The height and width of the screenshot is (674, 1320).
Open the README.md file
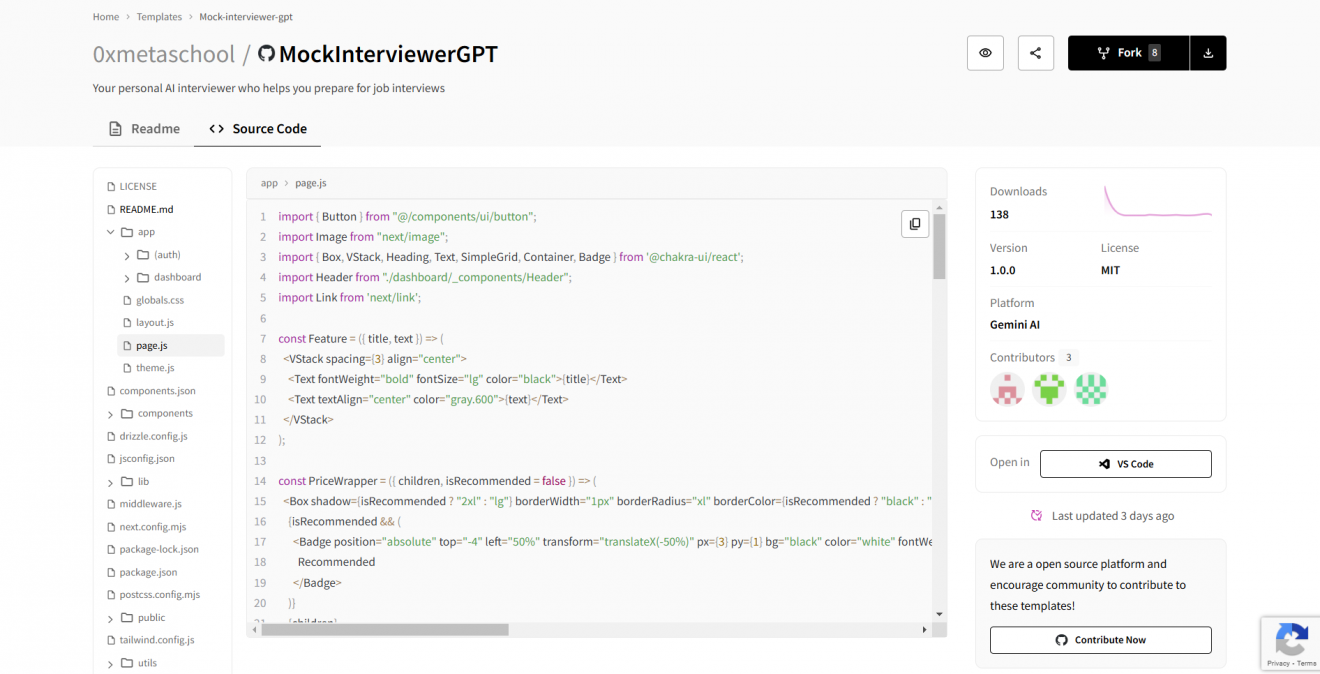point(146,209)
